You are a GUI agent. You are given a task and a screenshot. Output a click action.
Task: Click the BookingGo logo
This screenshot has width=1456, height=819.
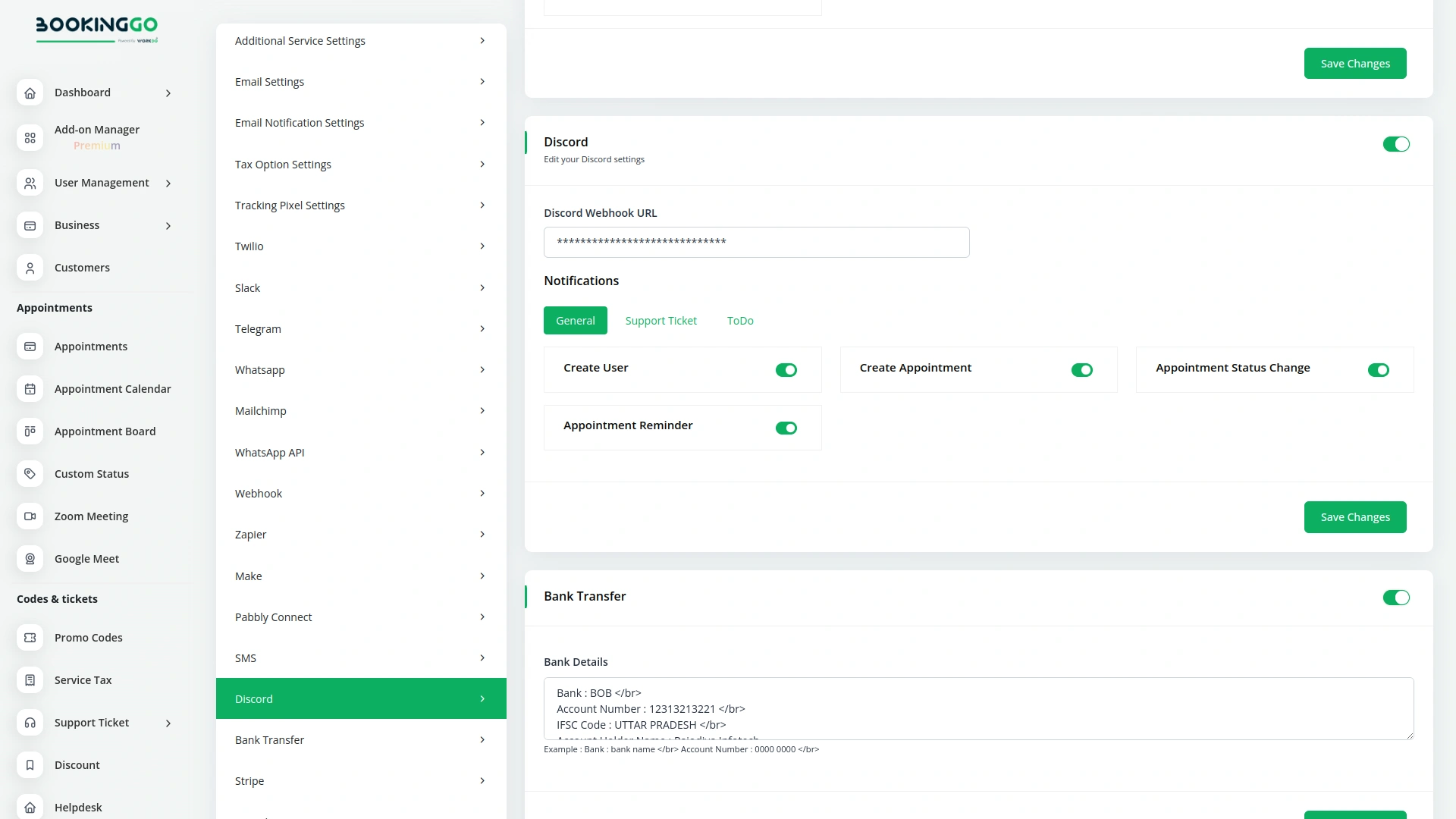point(97,30)
